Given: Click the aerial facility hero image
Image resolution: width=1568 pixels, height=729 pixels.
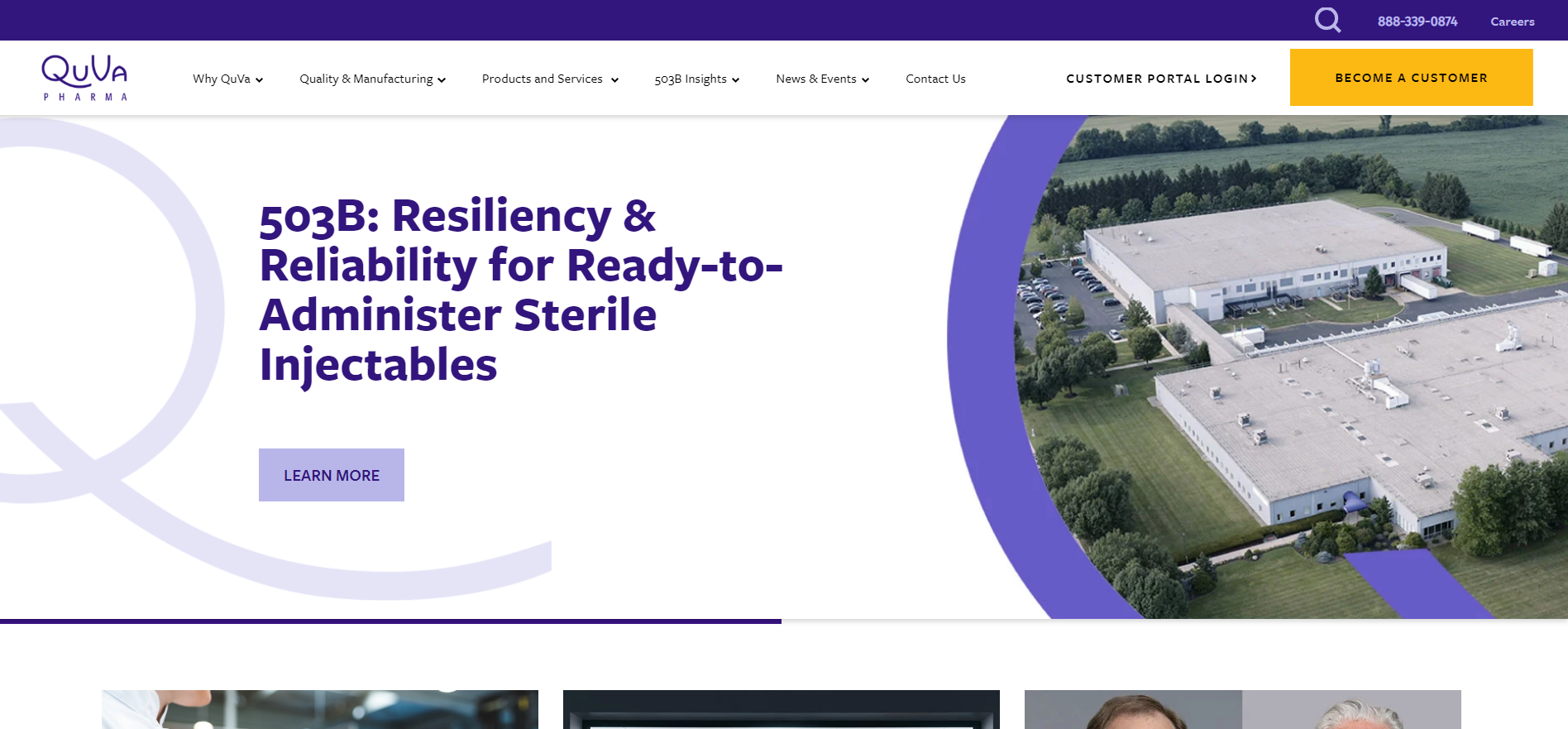Looking at the screenshot, I should click(x=1290, y=364).
